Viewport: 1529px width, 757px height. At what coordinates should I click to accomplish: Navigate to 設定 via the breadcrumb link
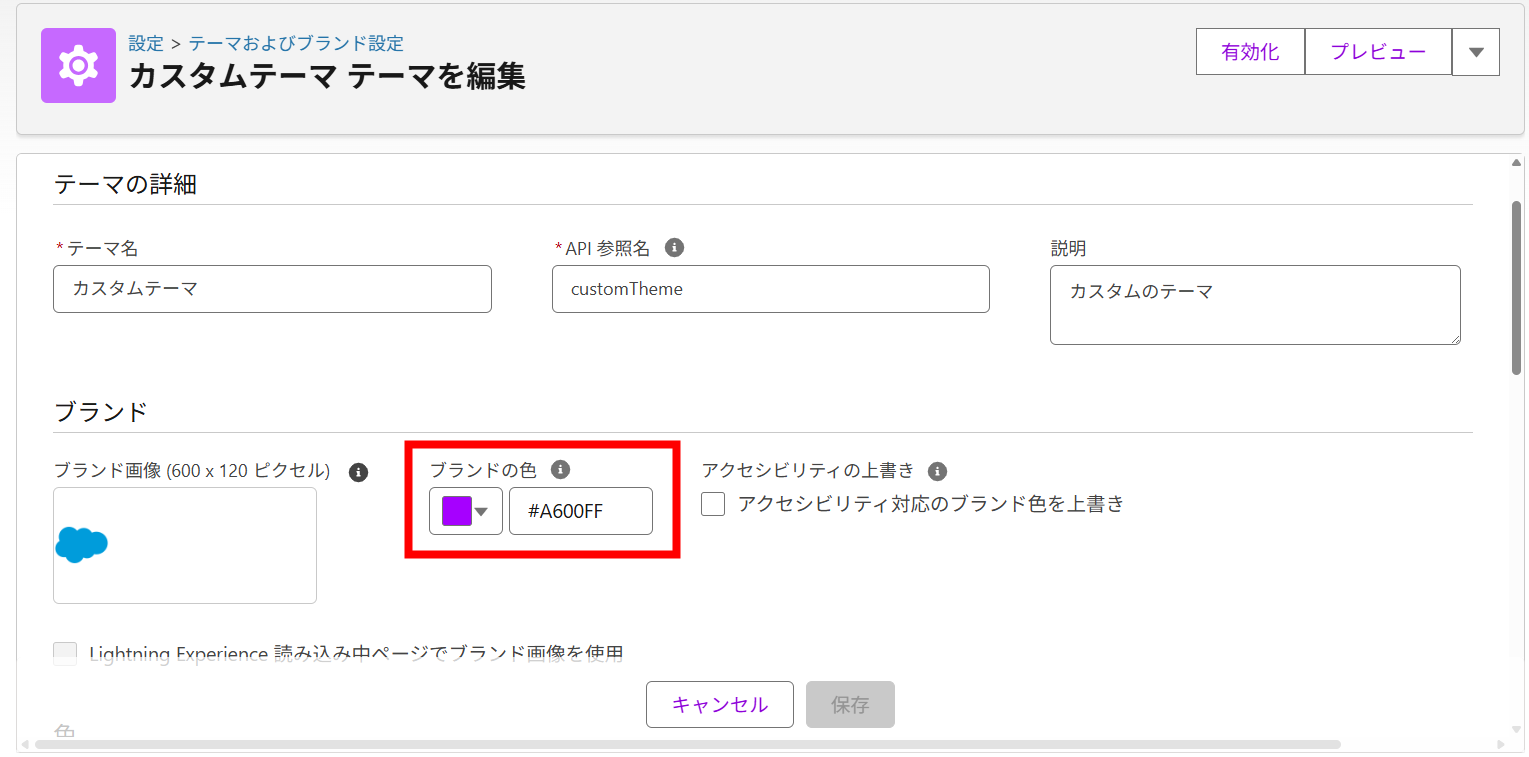146,43
